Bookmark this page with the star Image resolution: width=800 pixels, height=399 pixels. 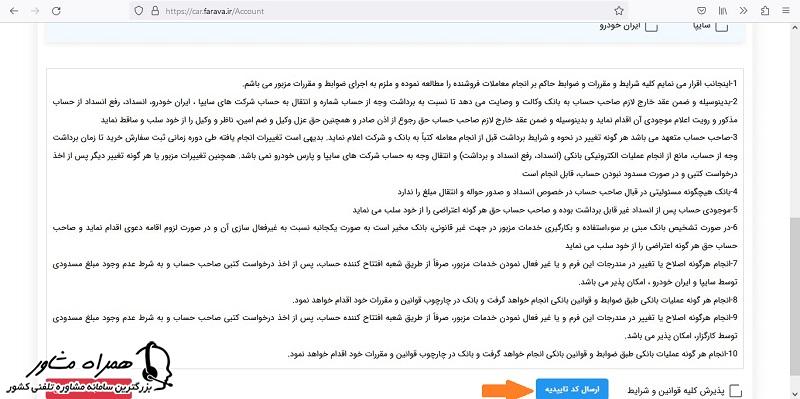coord(619,11)
